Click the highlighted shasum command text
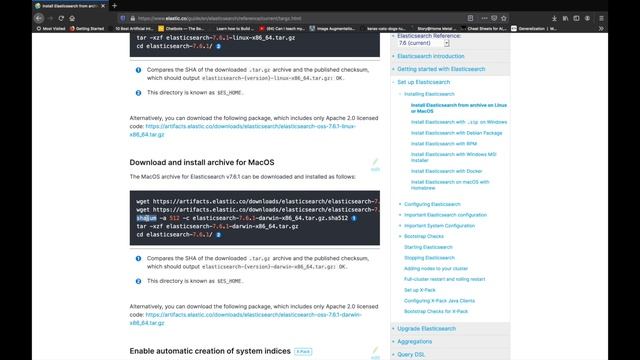 tap(146, 218)
